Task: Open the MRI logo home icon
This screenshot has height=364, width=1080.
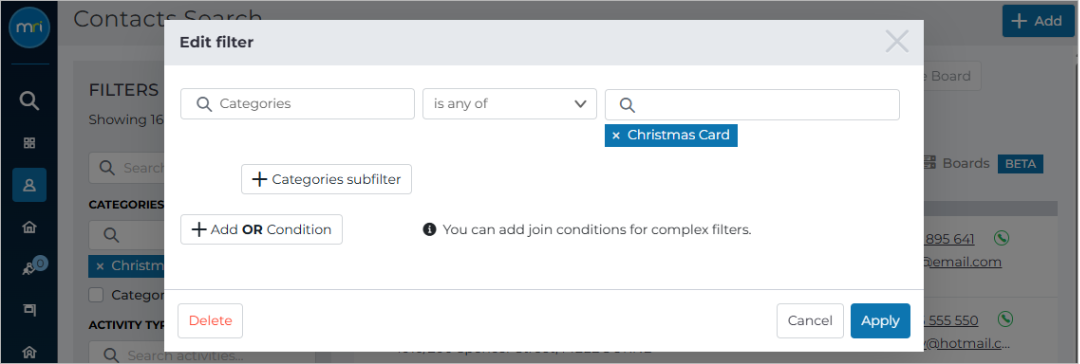Action: coord(29,28)
